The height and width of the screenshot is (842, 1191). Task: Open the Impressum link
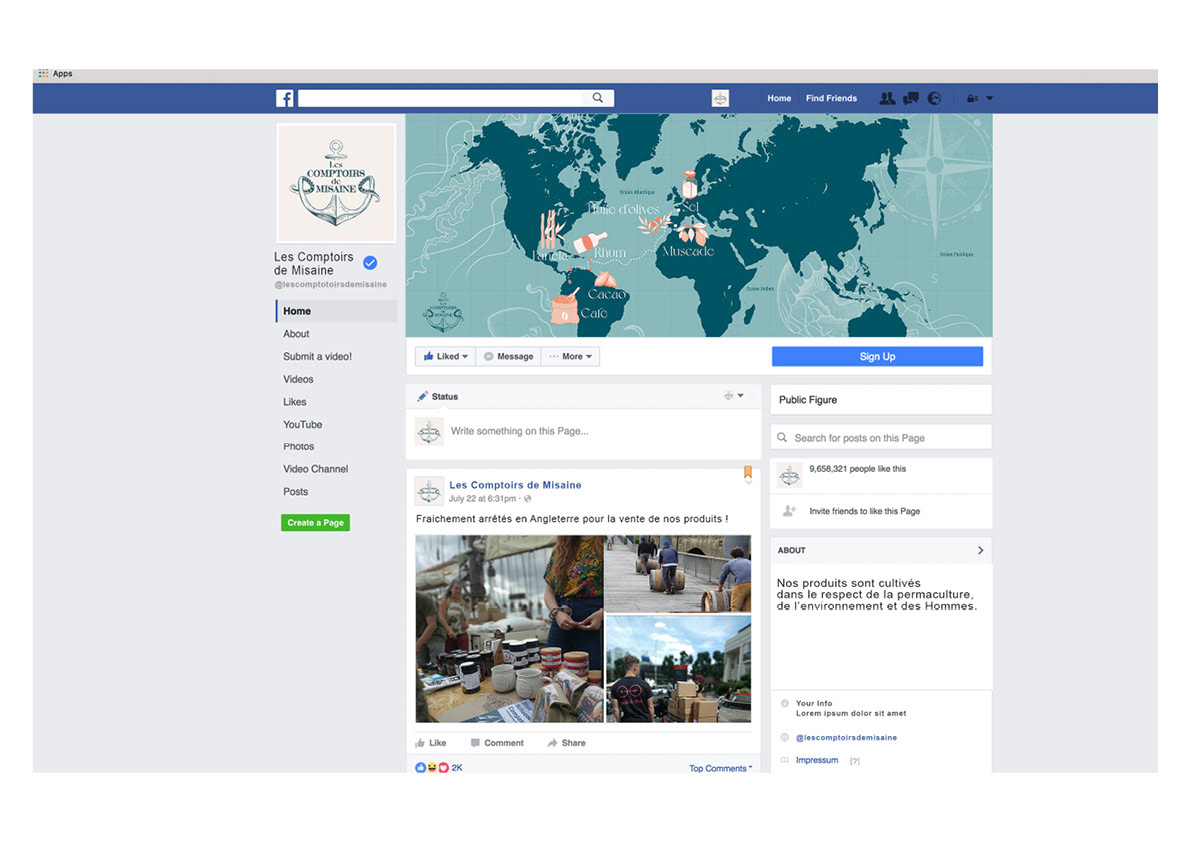tap(817, 760)
